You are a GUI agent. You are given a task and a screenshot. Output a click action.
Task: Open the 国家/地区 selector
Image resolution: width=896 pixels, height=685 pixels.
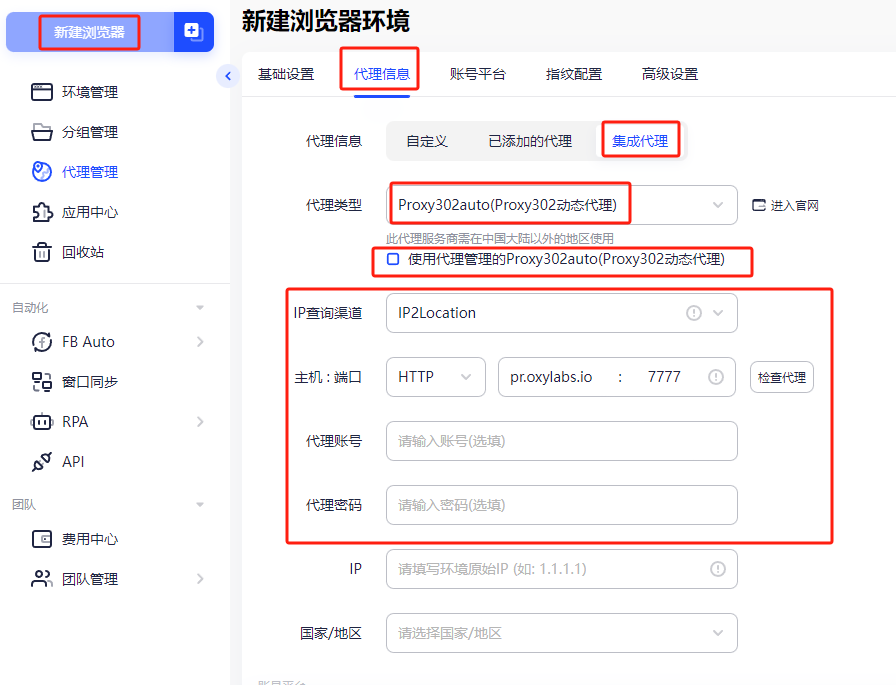click(x=561, y=633)
